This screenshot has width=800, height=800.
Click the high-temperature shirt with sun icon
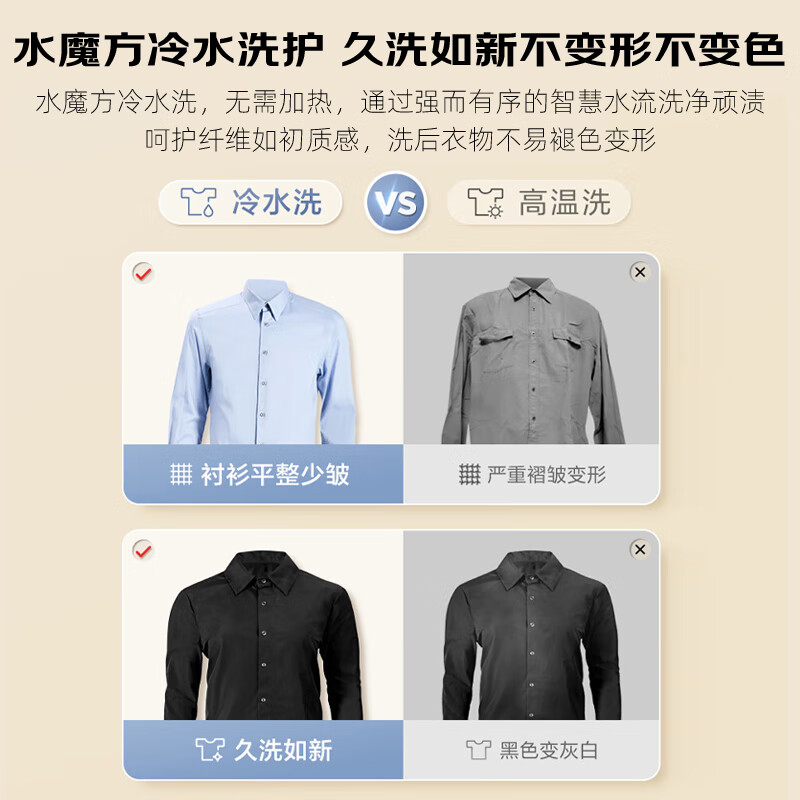[485, 202]
